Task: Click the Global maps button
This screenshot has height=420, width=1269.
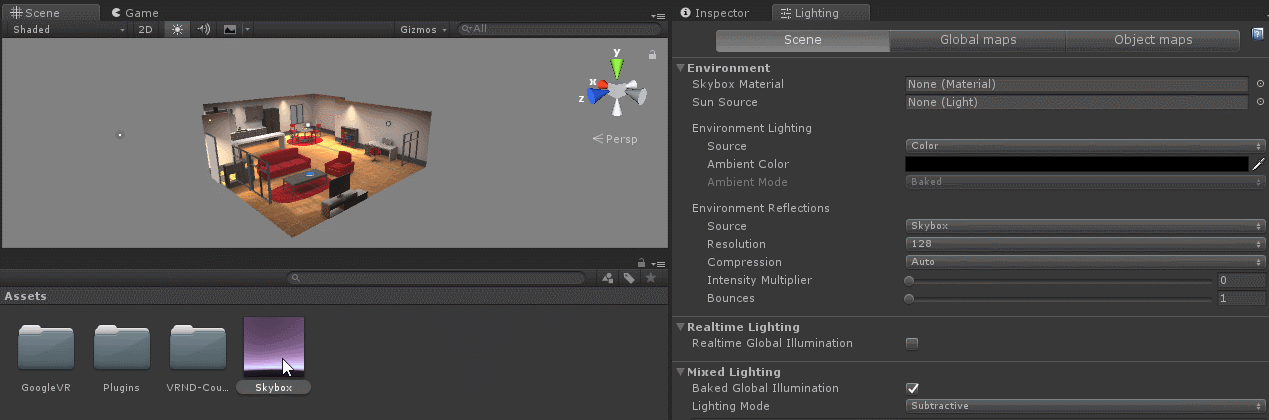Action: 977,40
